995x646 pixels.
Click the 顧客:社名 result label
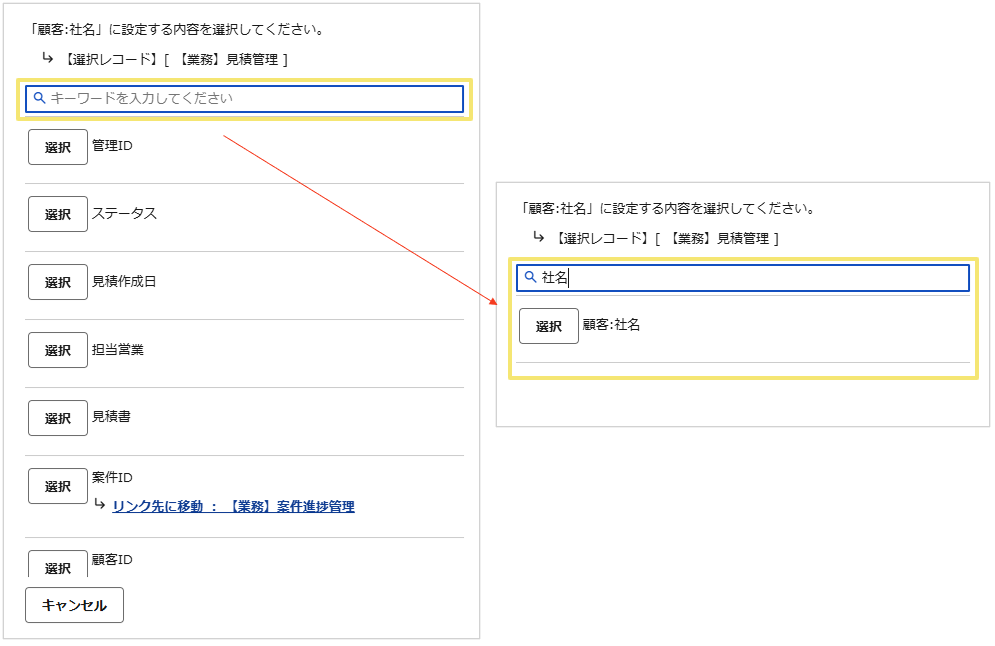click(612, 325)
